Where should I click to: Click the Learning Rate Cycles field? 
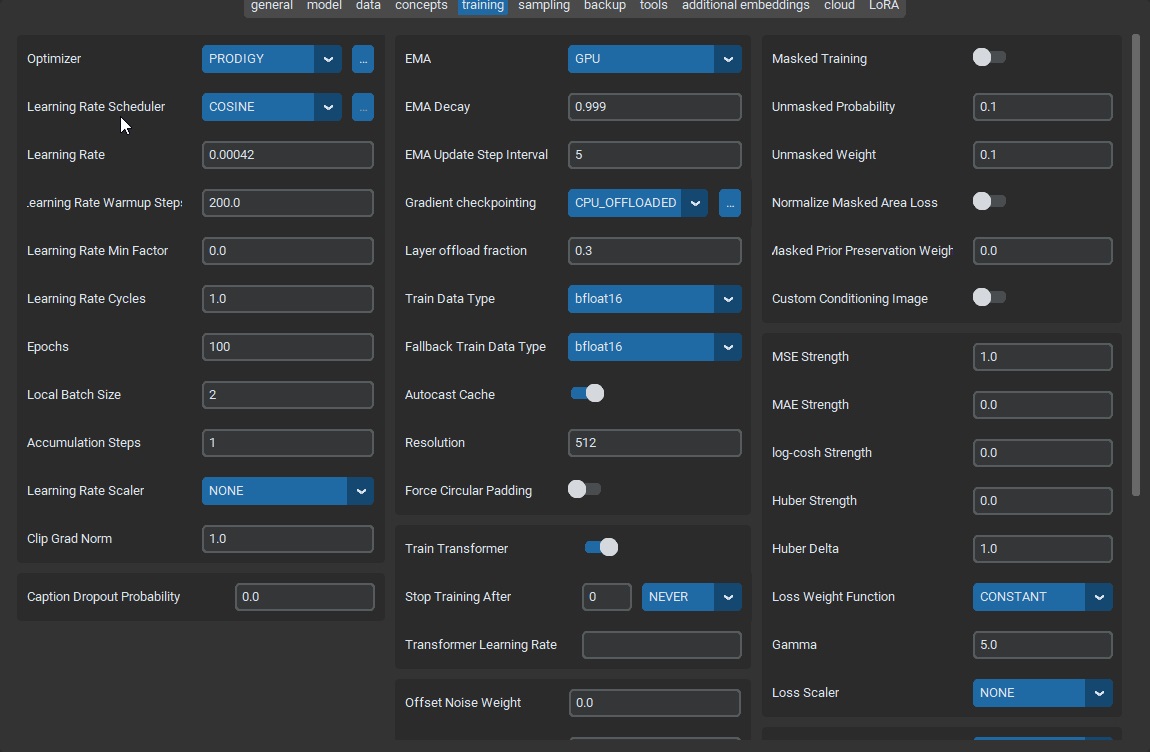pyautogui.click(x=288, y=299)
